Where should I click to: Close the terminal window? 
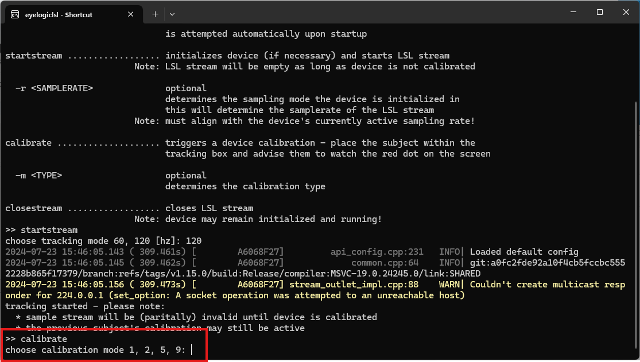coord(626,12)
